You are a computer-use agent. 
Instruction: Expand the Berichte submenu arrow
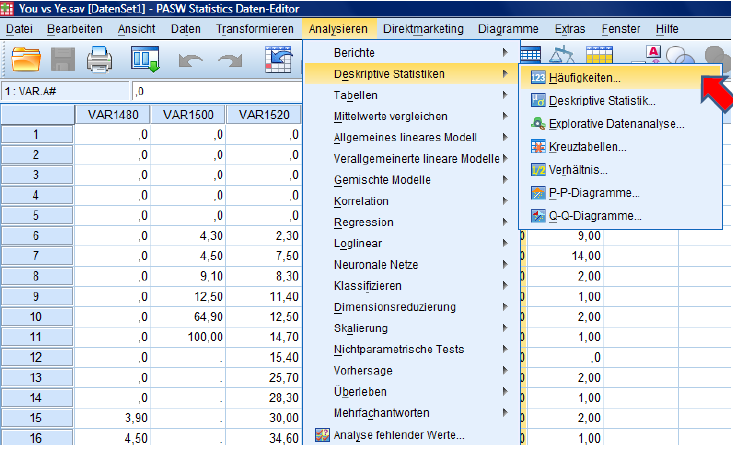pyautogui.click(x=505, y=52)
